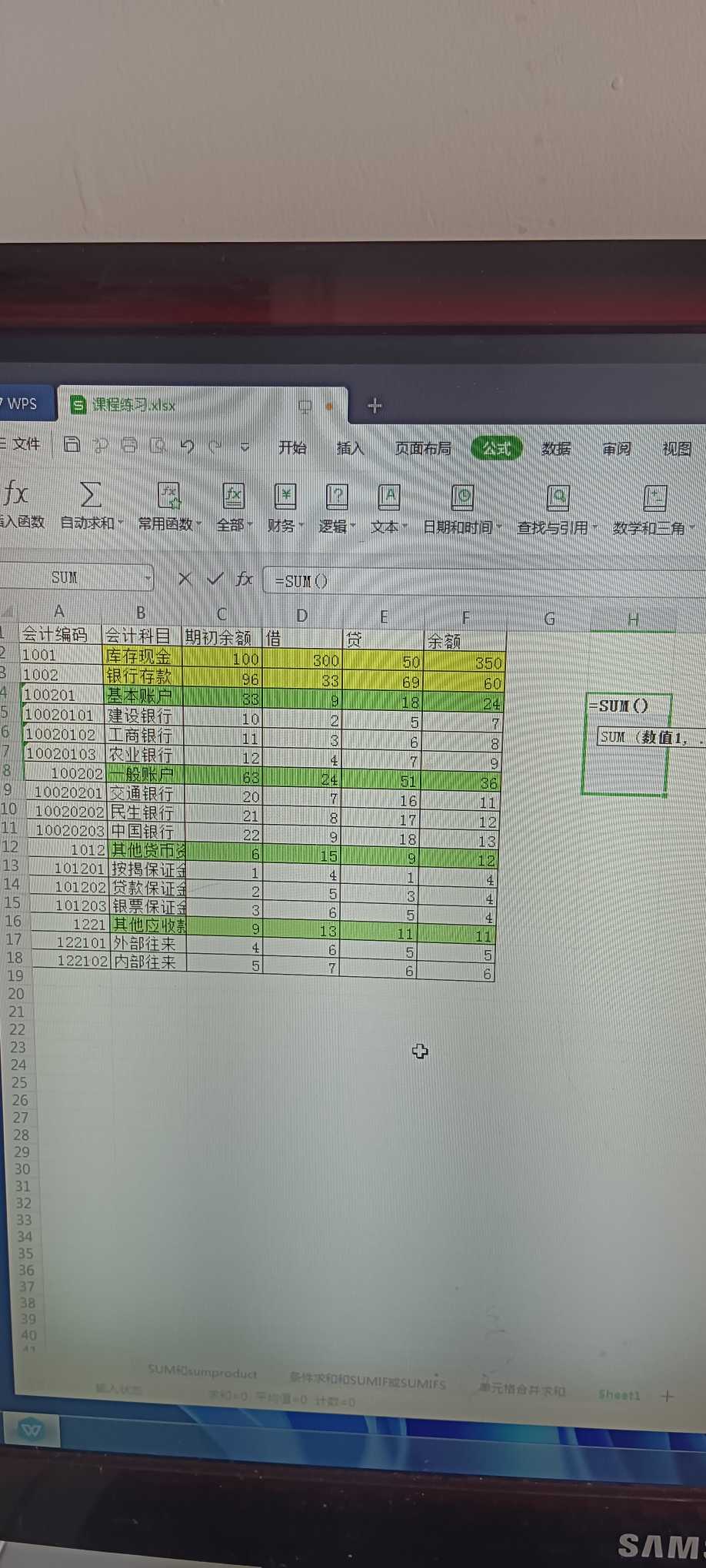Confirm formula with the checkmark button

tap(215, 579)
